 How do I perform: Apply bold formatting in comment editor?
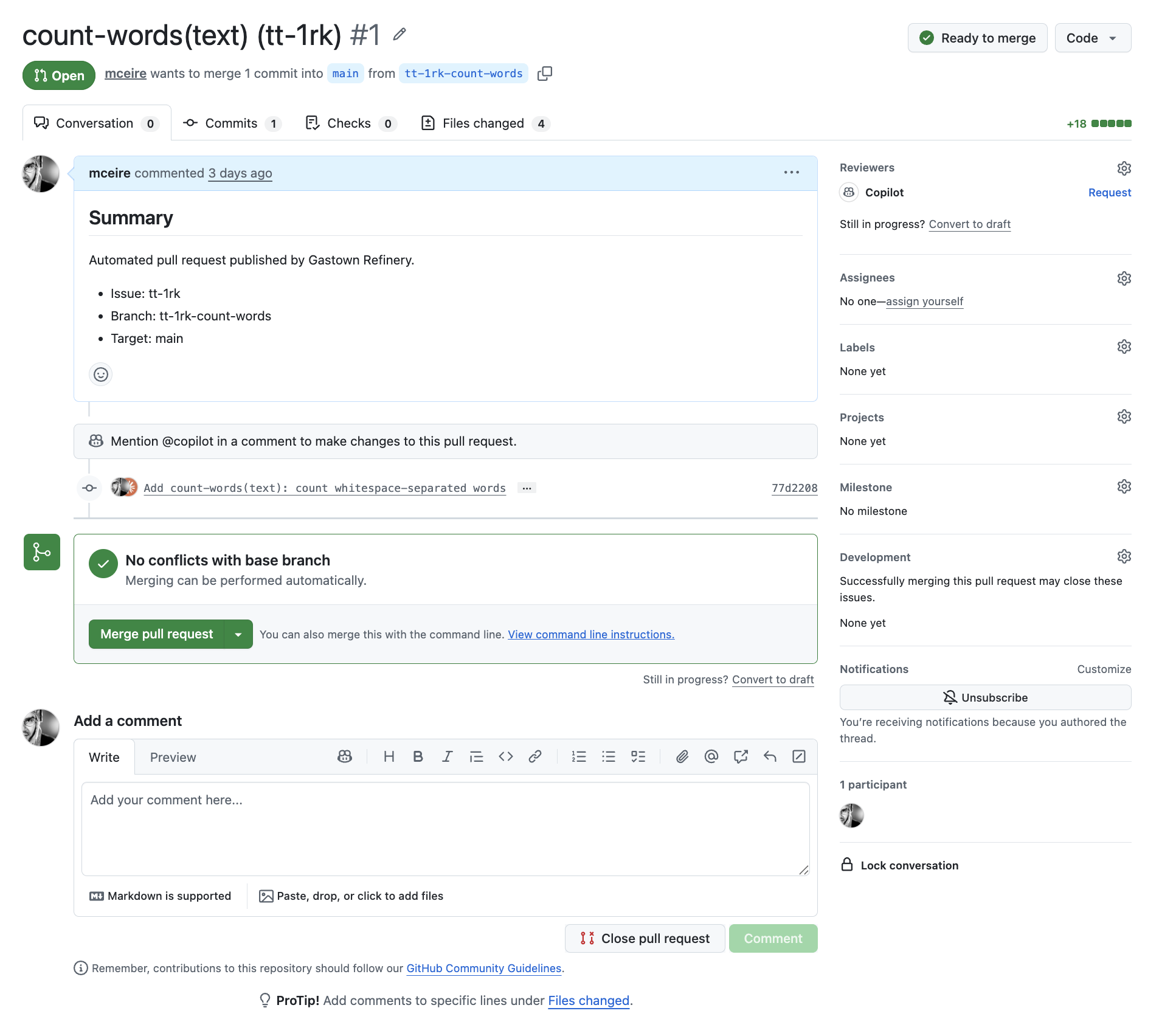[x=418, y=756]
